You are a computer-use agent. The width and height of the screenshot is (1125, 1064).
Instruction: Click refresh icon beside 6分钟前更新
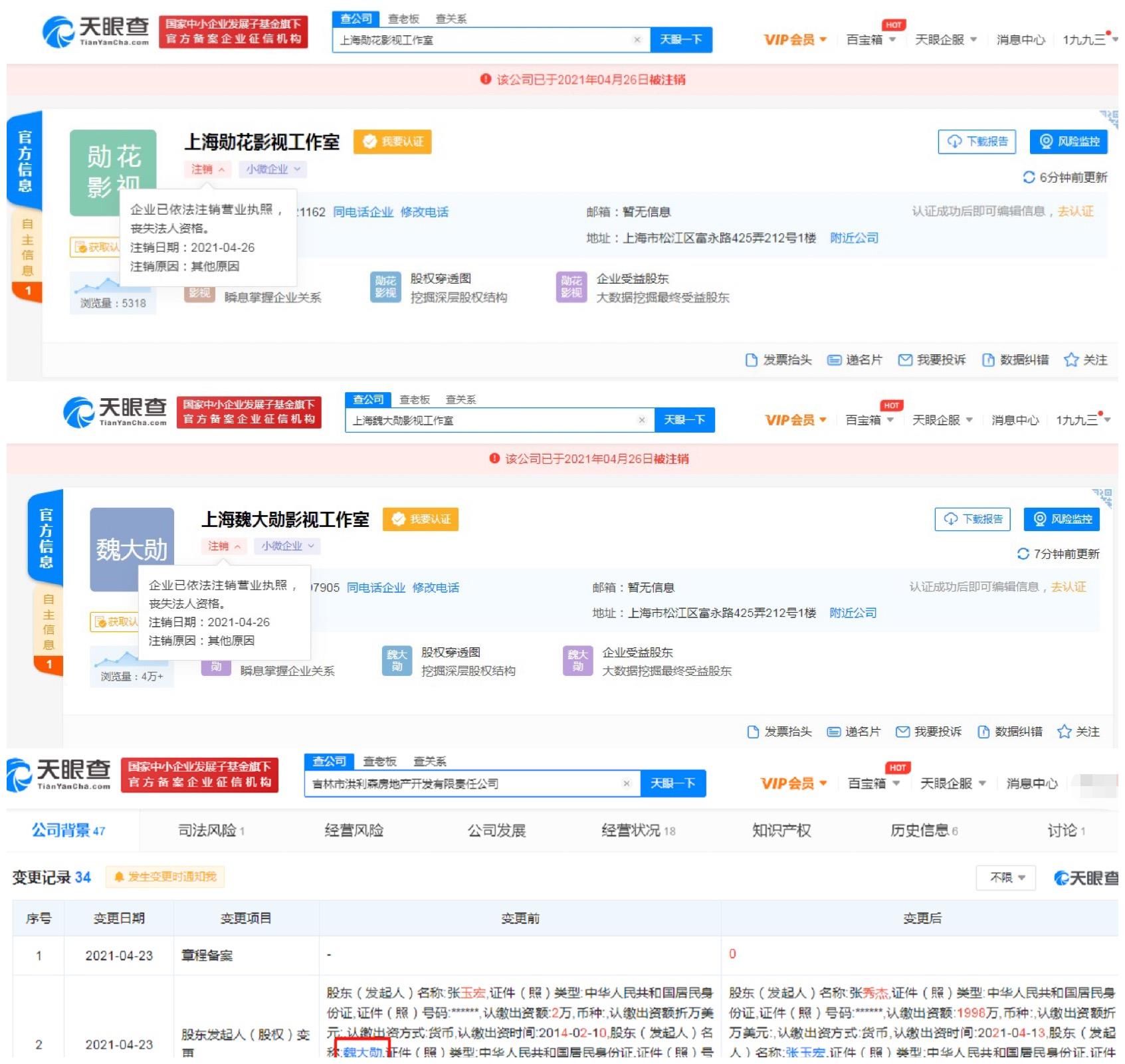[x=1029, y=177]
